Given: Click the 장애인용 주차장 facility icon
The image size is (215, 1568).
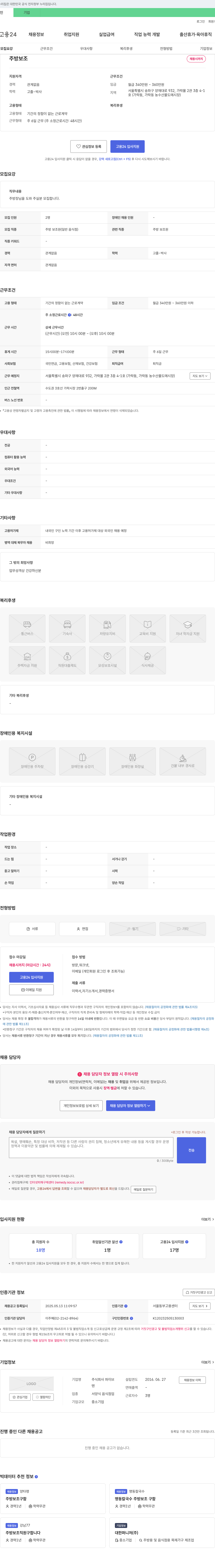Looking at the screenshot, I should [32, 761].
